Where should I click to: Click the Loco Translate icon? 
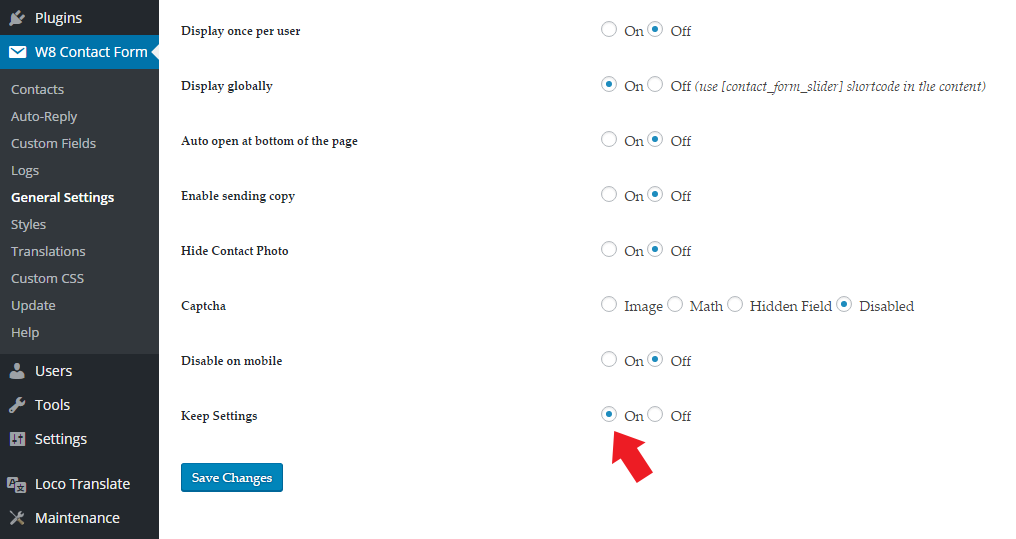point(17,484)
